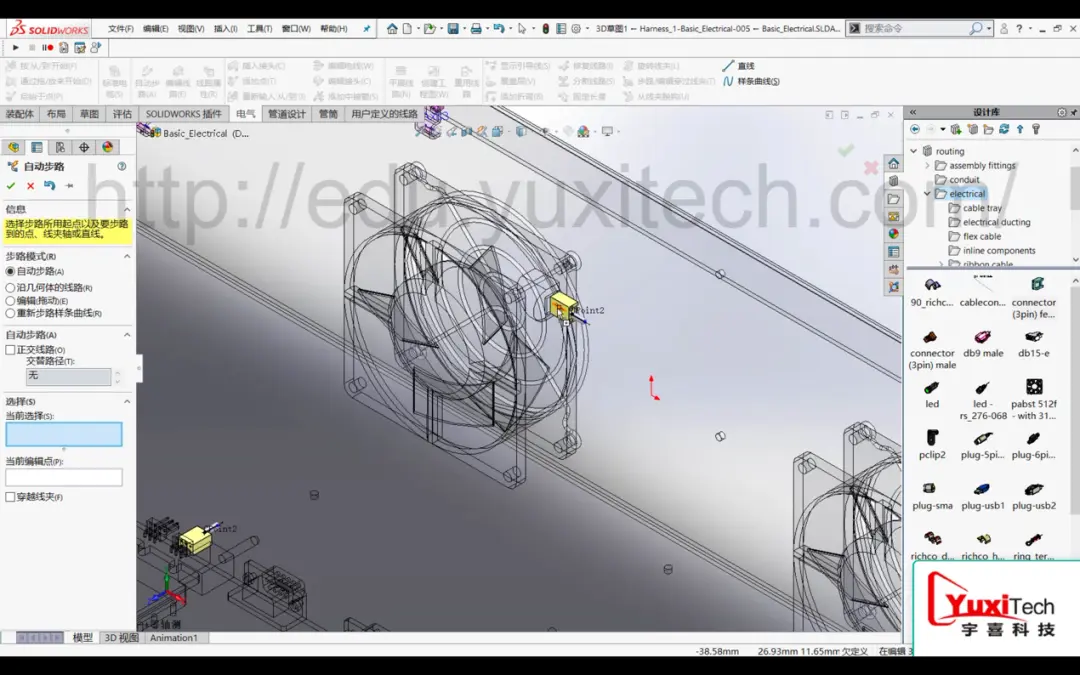
Task: Enable the 正交线路 checkbox
Action: 10,350
